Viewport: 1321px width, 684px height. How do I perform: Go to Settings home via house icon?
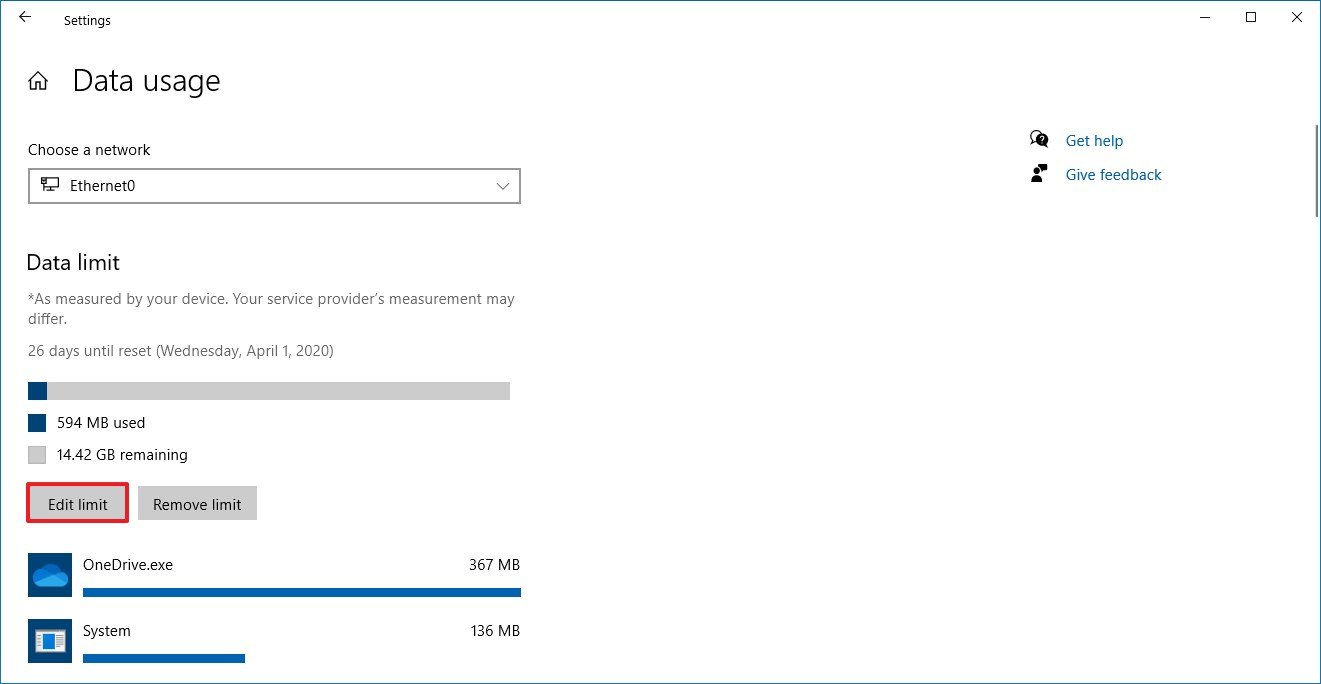click(38, 81)
